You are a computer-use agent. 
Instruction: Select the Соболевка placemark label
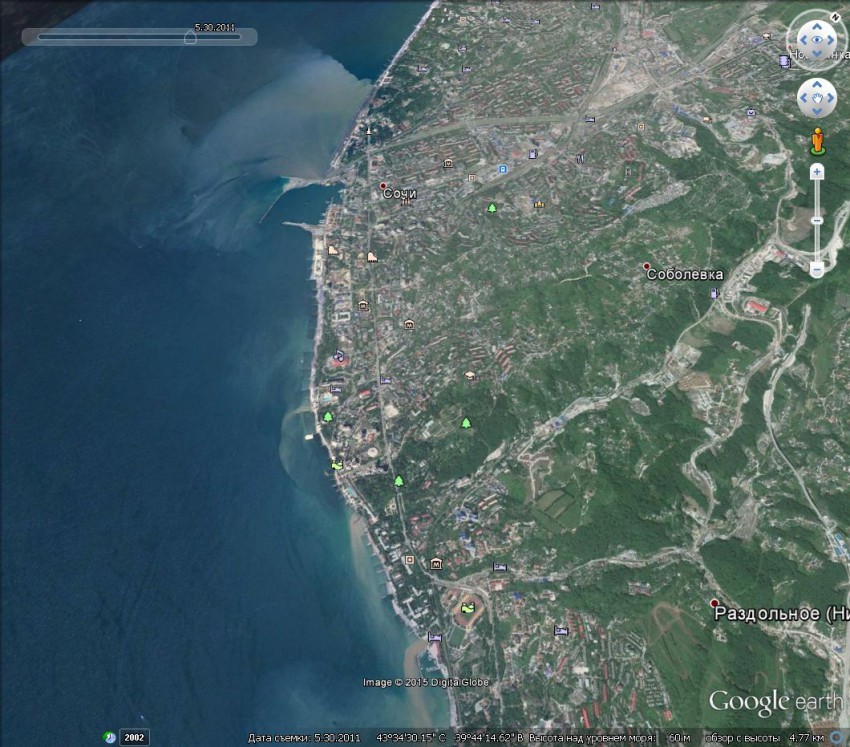(684, 274)
